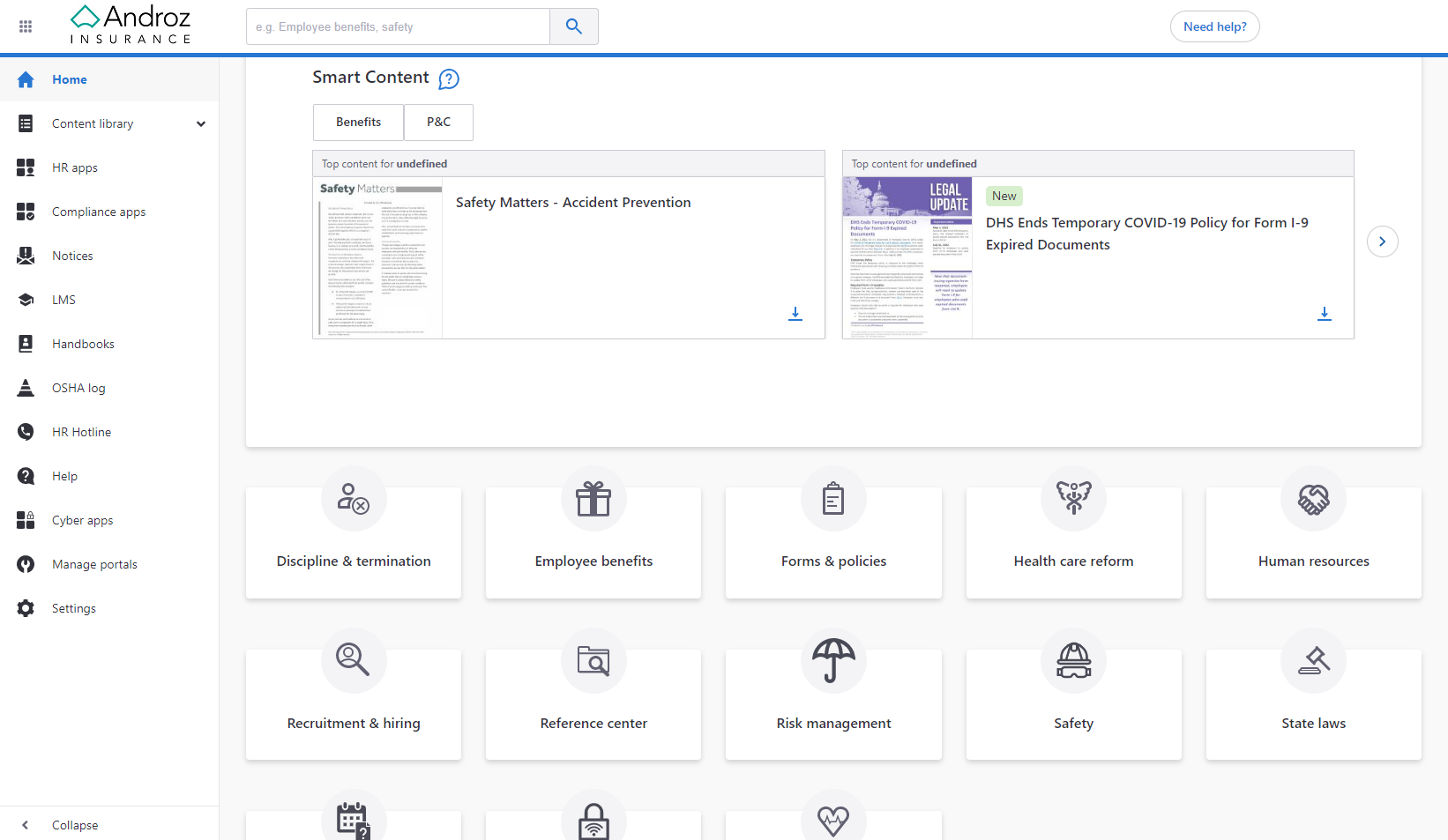Screen dimensions: 1448x840
Task: Click the heart pulse category icon
Action: point(833,820)
